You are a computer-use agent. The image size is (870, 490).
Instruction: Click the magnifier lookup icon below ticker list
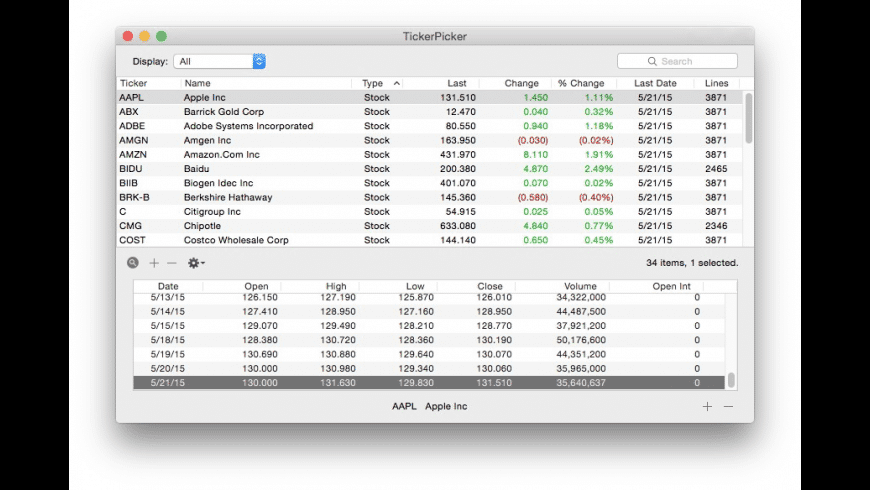tap(133, 262)
